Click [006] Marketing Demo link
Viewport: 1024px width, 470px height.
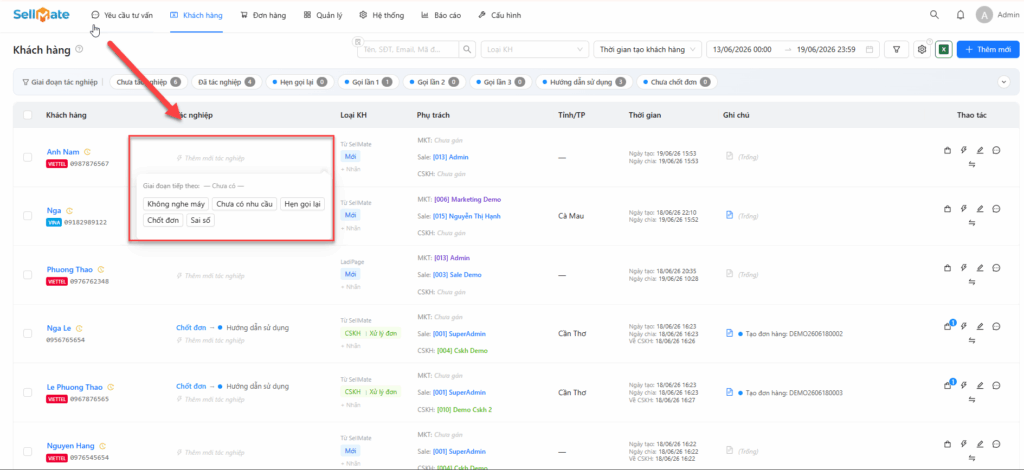pos(467,199)
